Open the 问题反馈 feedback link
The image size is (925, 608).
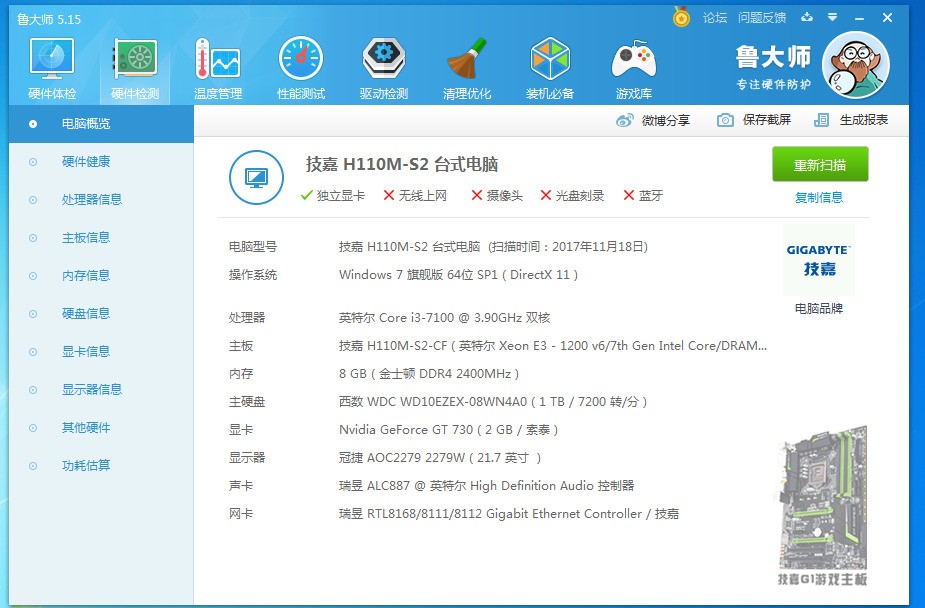point(762,18)
